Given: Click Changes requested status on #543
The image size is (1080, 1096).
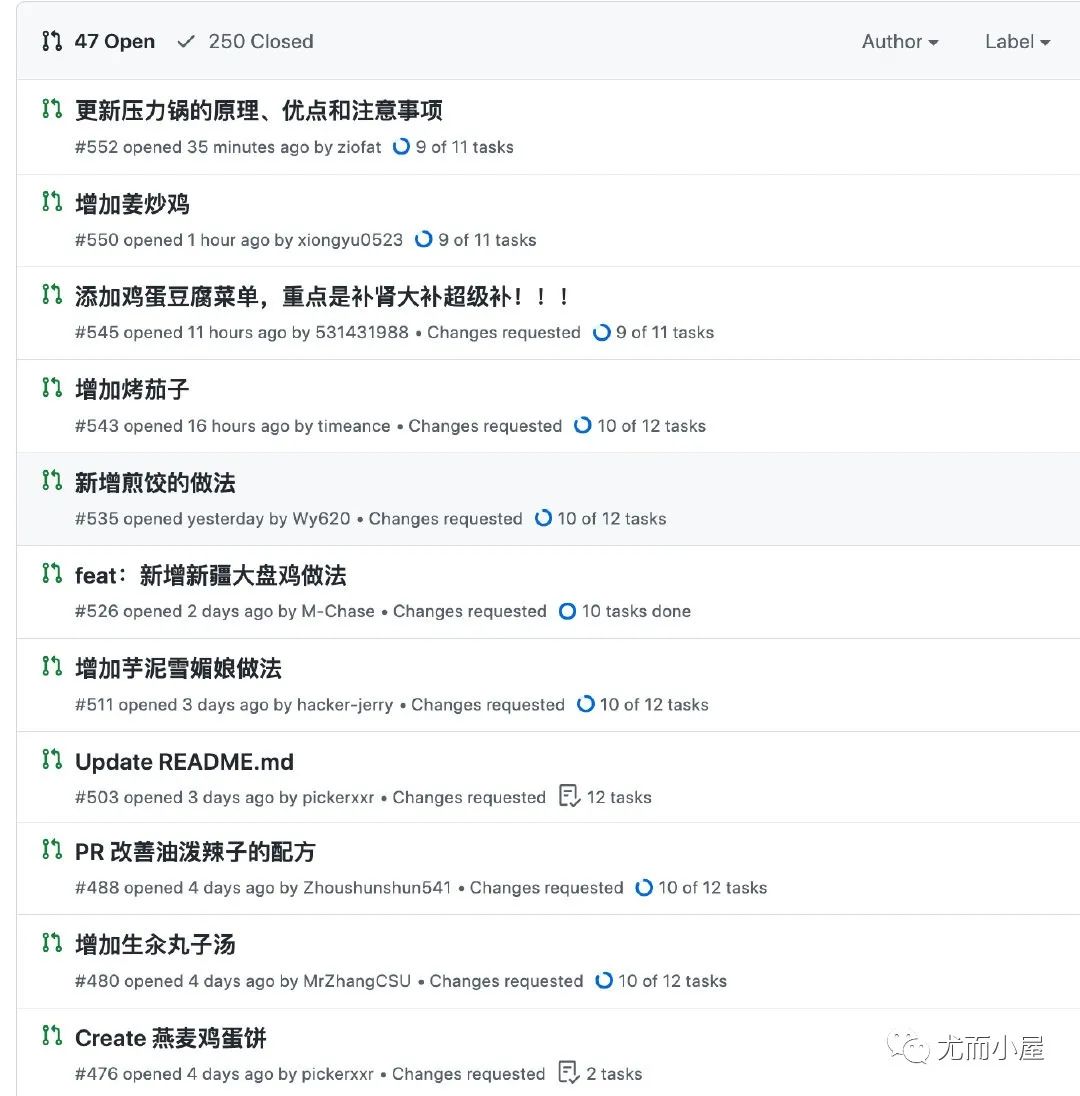Looking at the screenshot, I should pyautogui.click(x=485, y=426).
